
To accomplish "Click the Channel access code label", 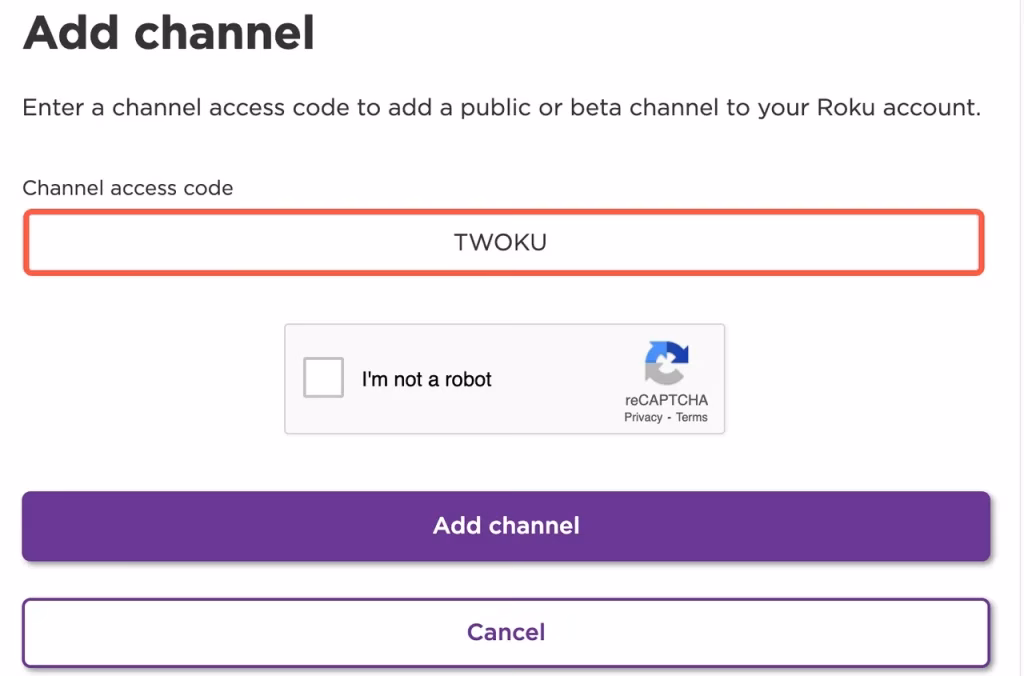I will (127, 188).
